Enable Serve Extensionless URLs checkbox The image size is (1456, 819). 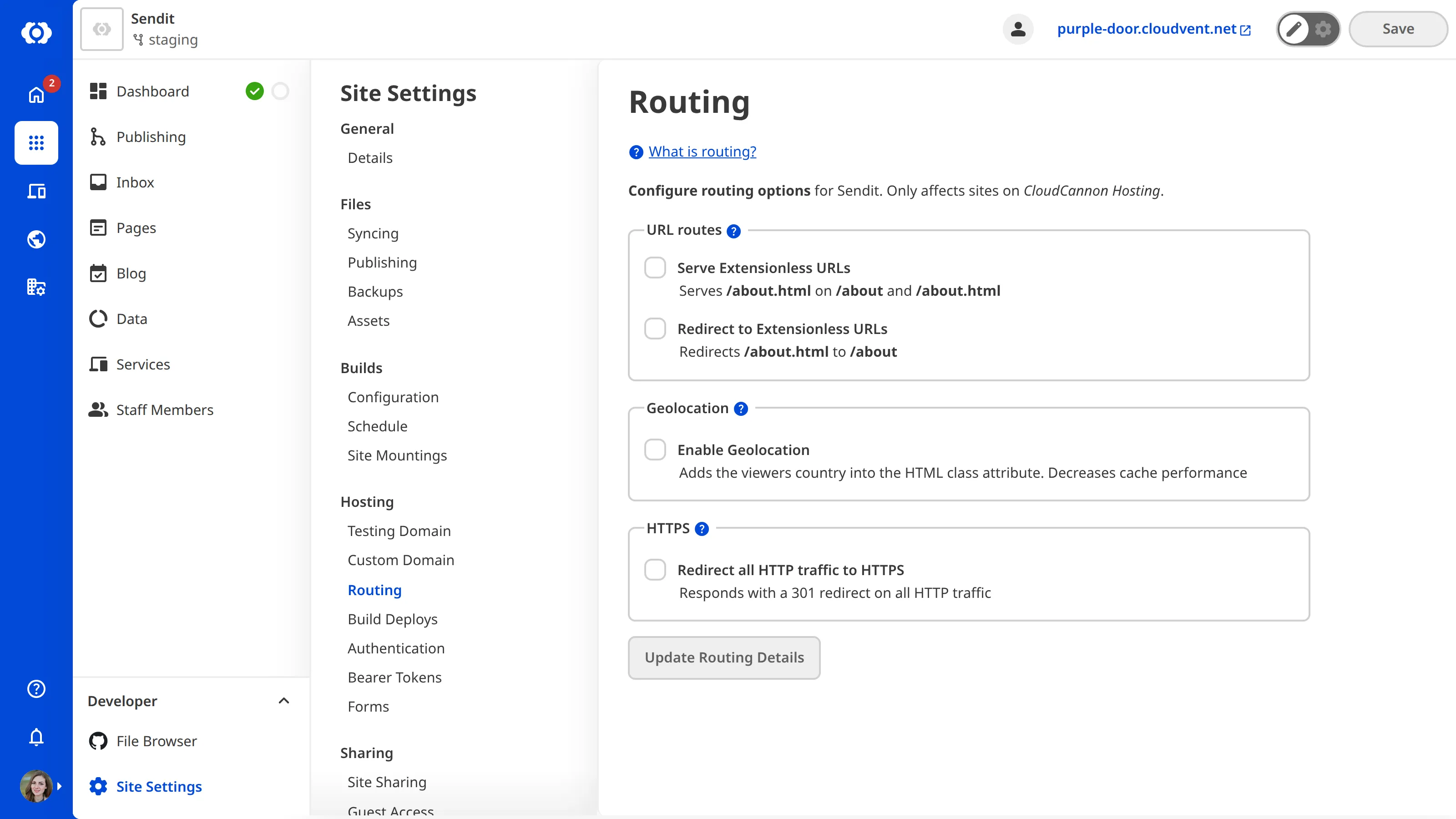pos(655,268)
